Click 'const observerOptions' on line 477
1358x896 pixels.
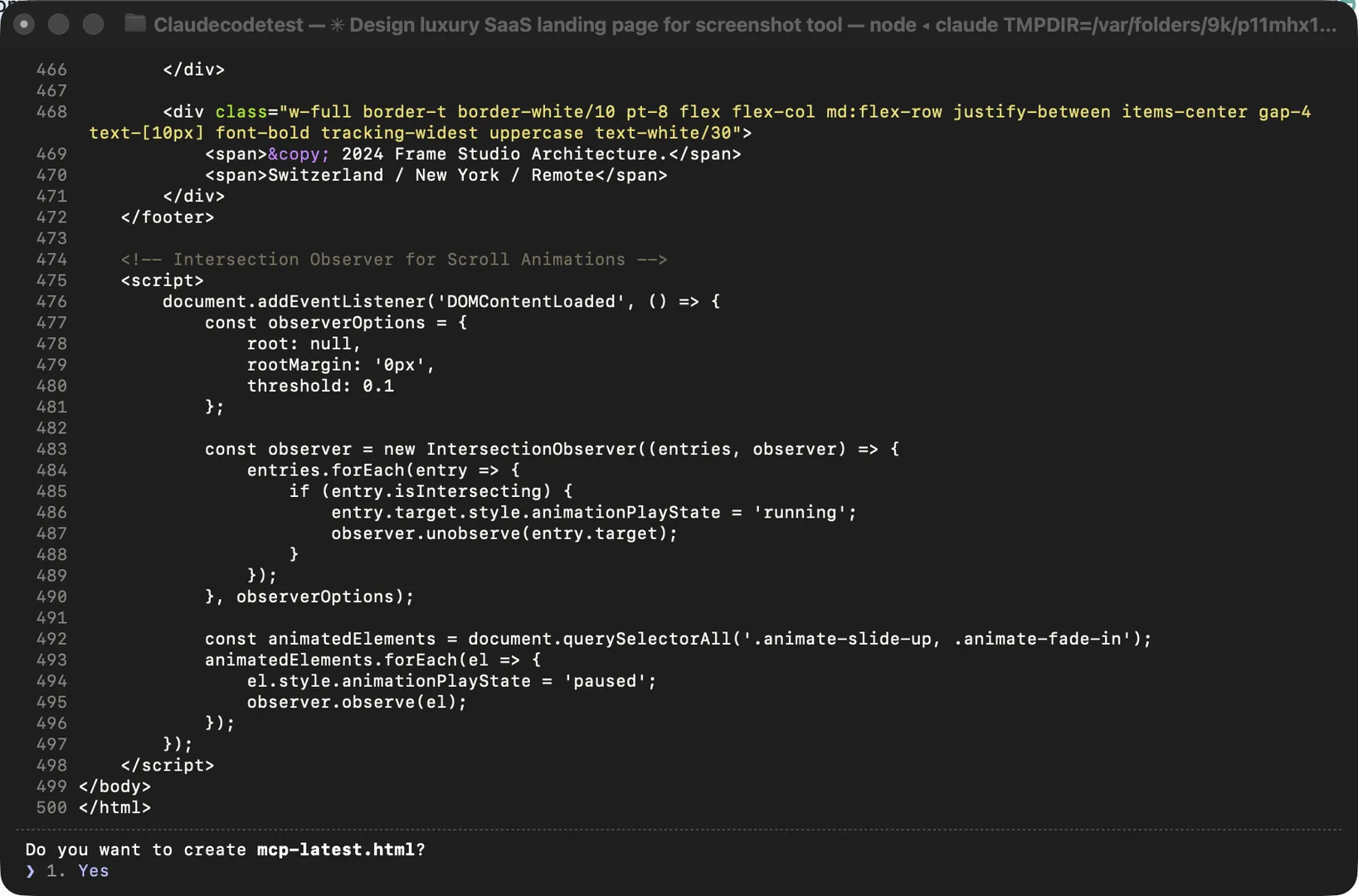(314, 322)
